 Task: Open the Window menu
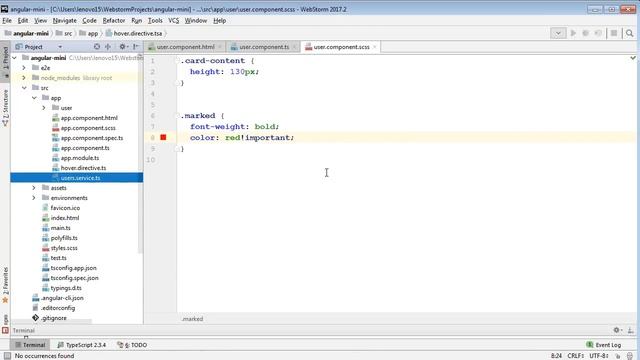pos(196,20)
